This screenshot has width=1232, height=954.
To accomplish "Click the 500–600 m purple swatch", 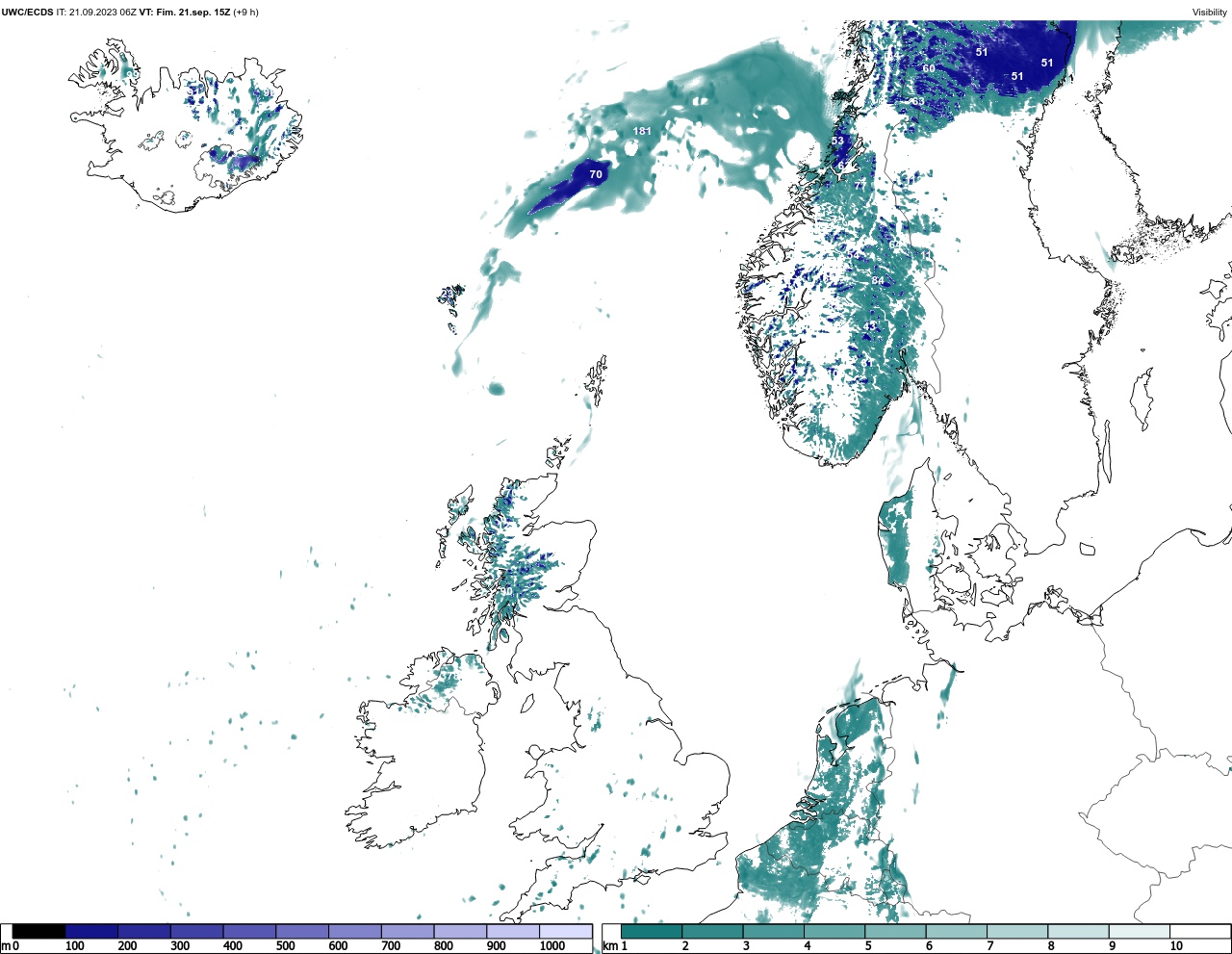I will pos(302,931).
